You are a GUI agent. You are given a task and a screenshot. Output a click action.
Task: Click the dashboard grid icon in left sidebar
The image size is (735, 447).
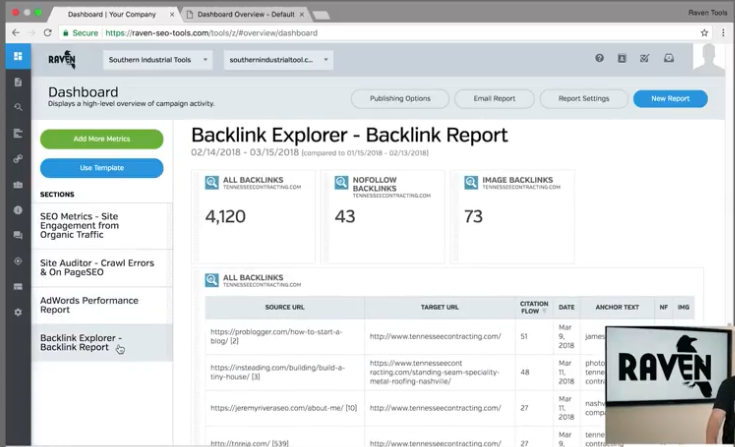18,56
